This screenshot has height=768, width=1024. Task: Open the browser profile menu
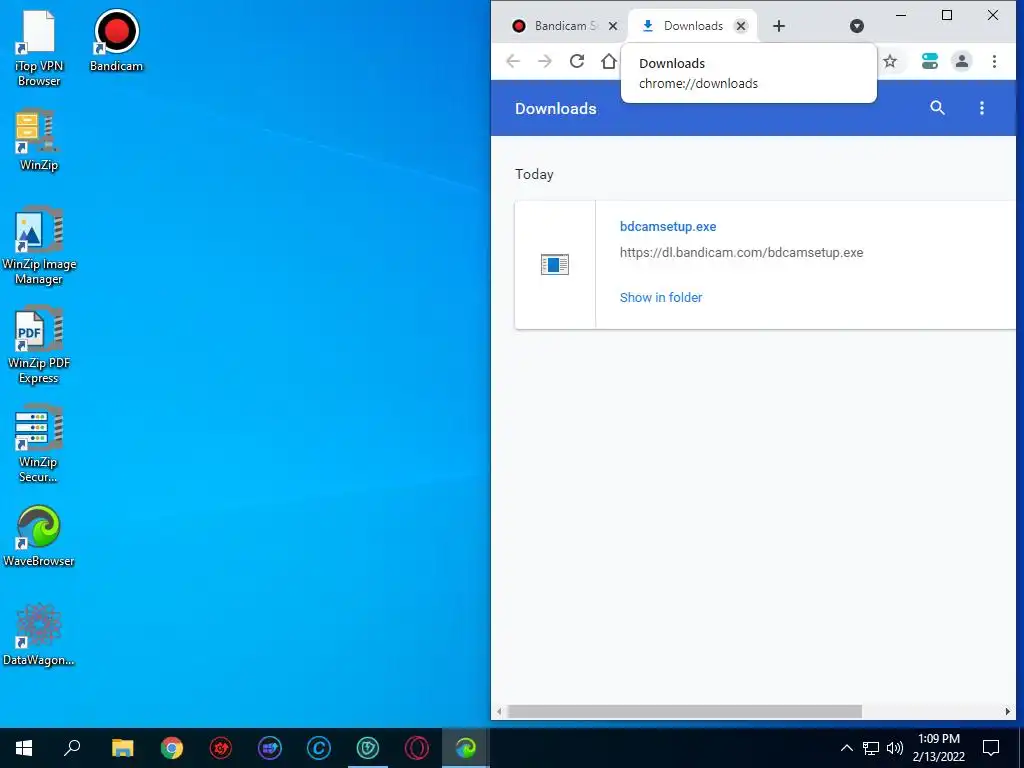tap(961, 61)
